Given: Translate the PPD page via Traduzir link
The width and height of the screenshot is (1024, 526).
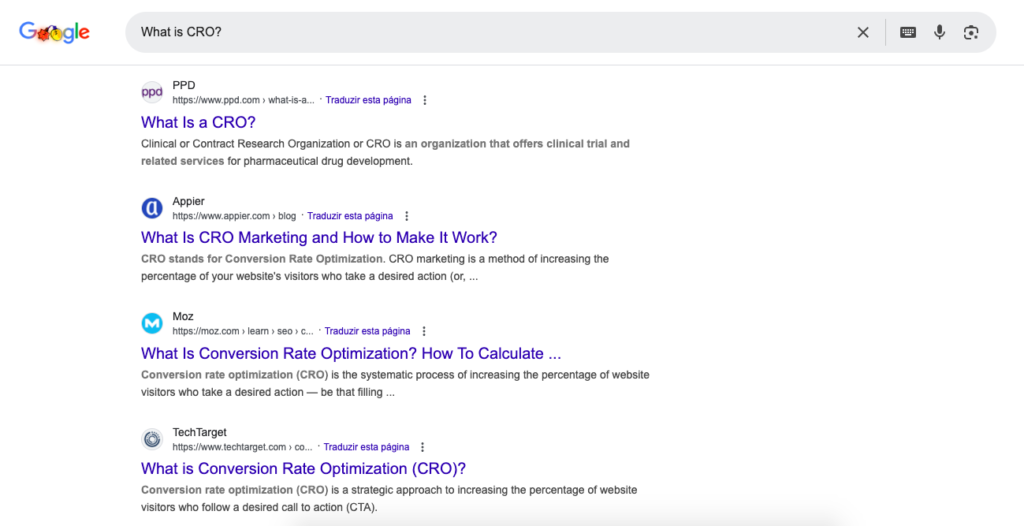Looking at the screenshot, I should click(x=368, y=100).
